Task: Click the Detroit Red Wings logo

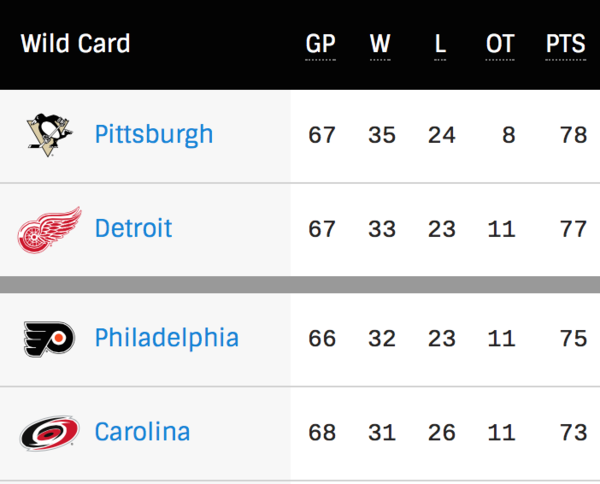Action: click(49, 230)
